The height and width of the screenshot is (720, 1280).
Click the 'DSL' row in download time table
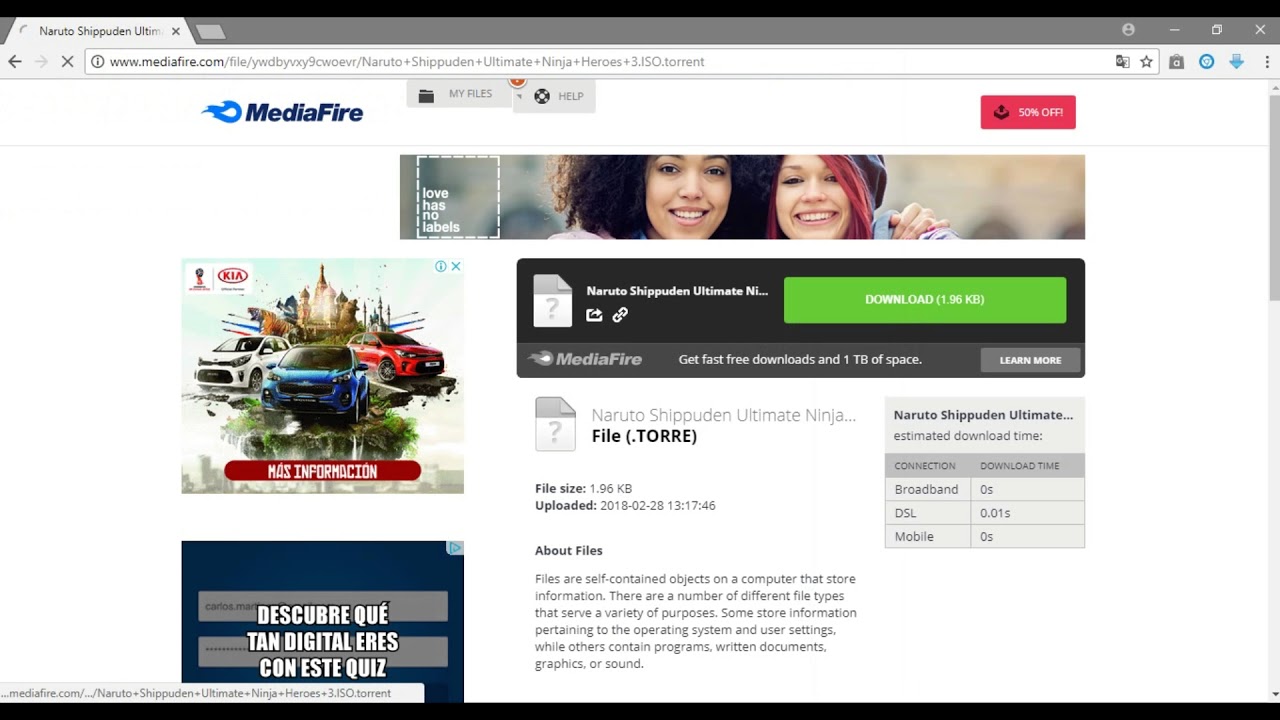(985, 513)
